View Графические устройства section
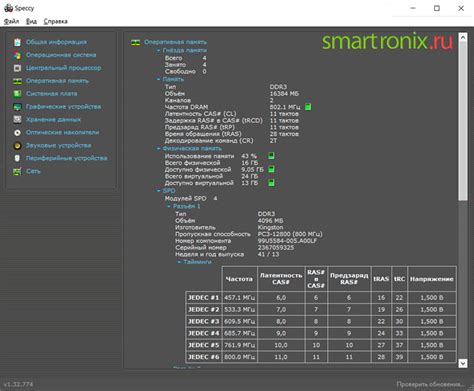This screenshot has height=391, width=474. tap(63, 107)
